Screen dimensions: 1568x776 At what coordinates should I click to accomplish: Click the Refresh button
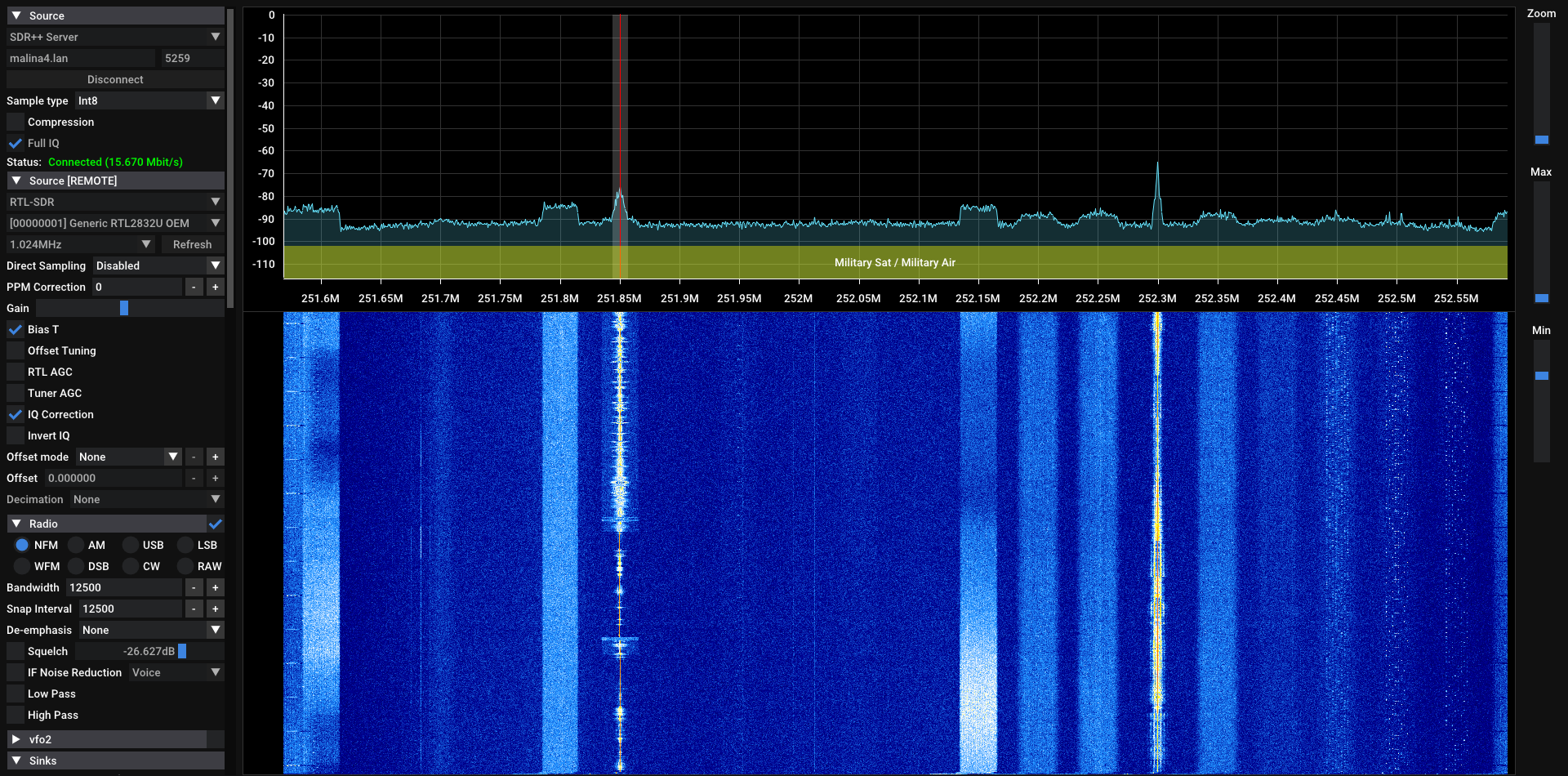tap(193, 244)
